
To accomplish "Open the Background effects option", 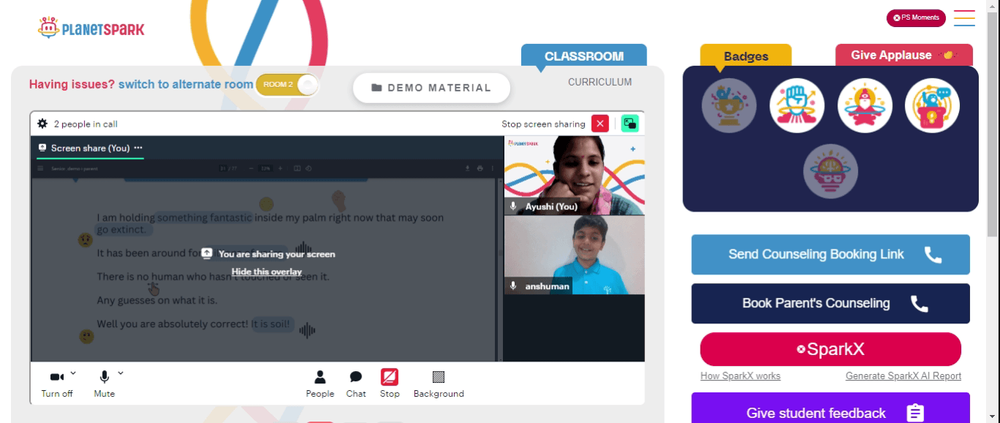I will coord(439,385).
